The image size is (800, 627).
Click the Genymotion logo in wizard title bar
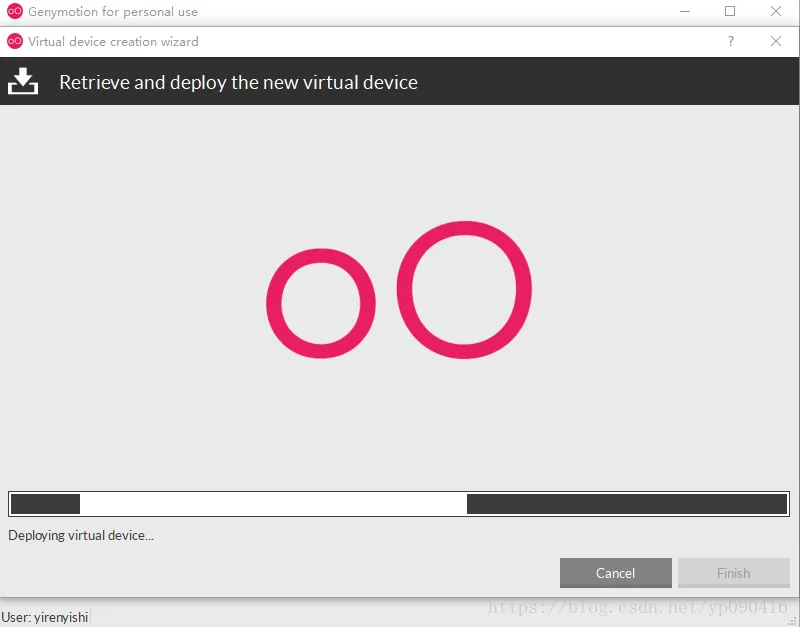[x=15, y=41]
